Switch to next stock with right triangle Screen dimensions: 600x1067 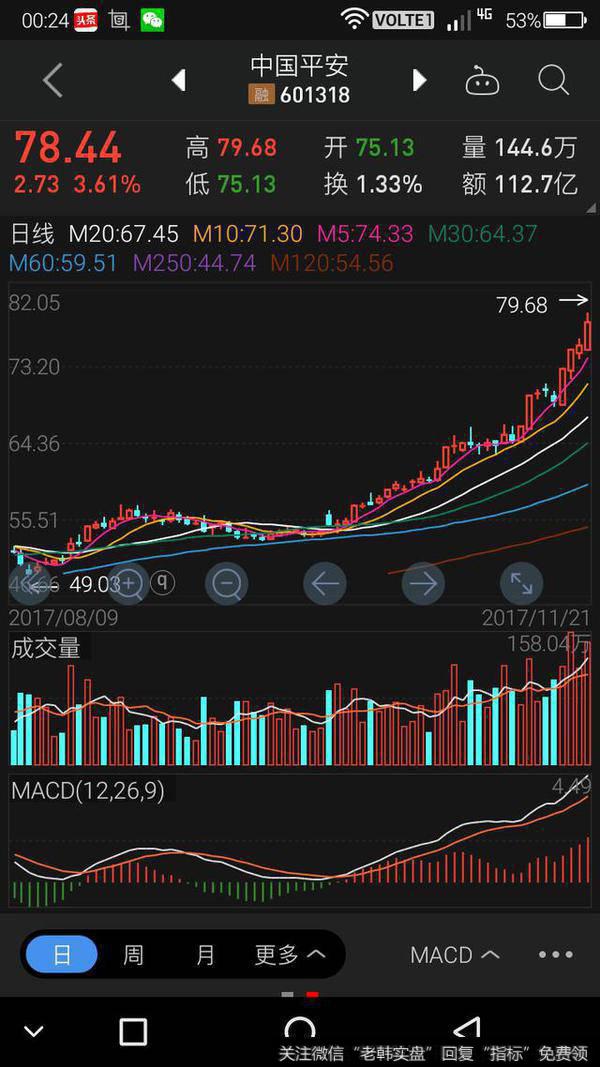420,80
